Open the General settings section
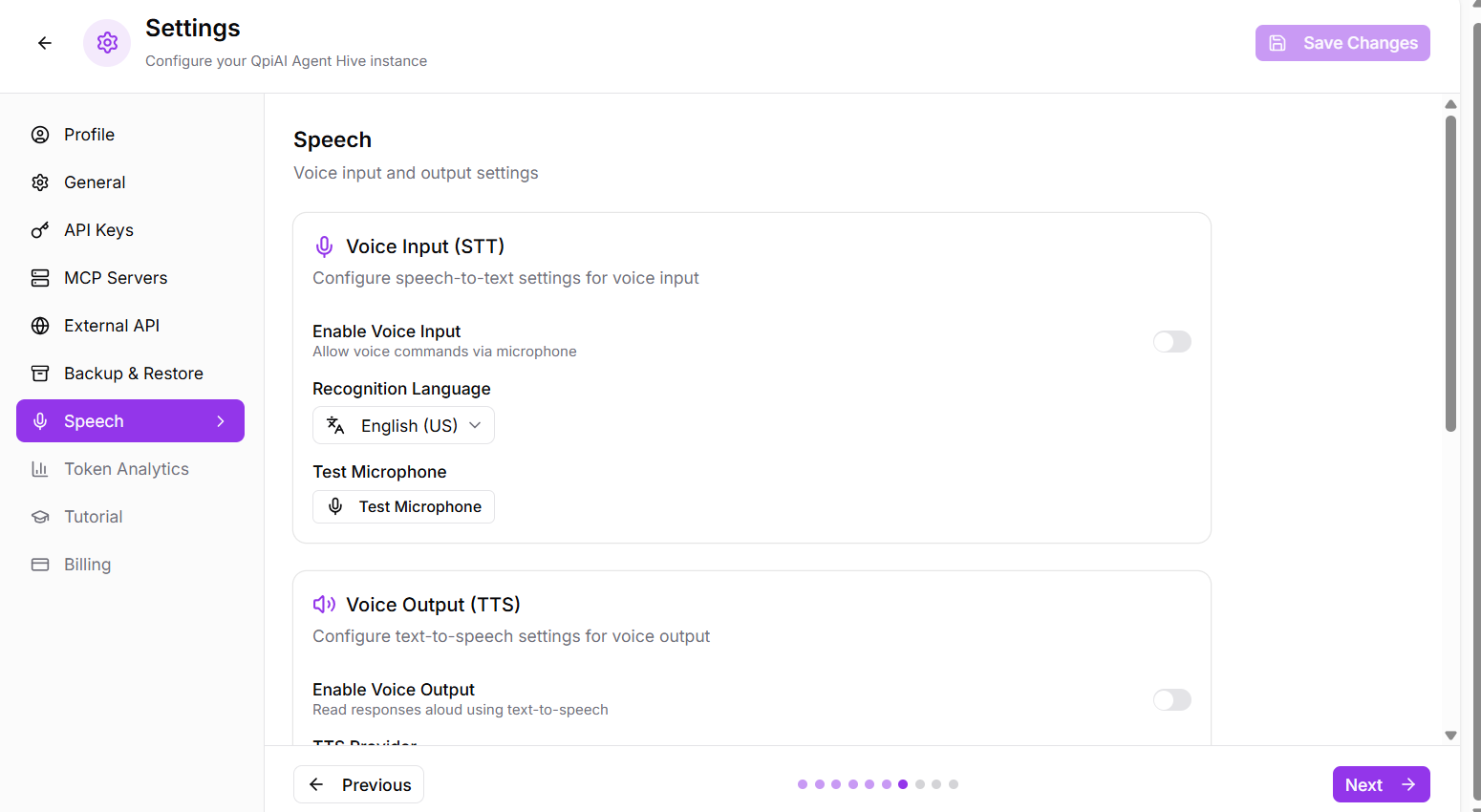 (x=95, y=182)
